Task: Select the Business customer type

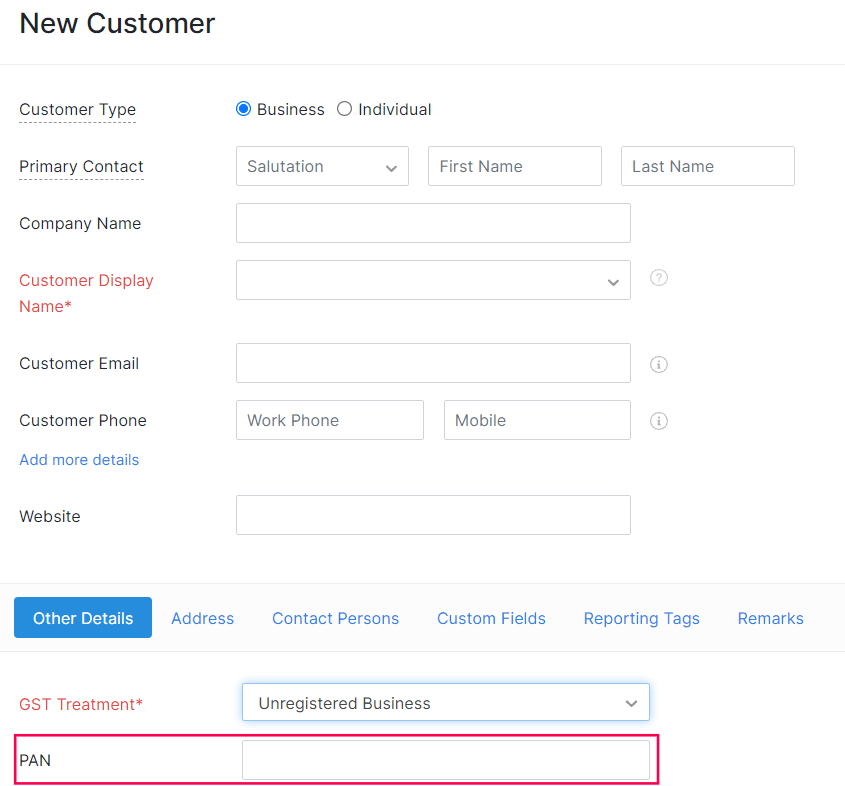Action: tap(244, 109)
